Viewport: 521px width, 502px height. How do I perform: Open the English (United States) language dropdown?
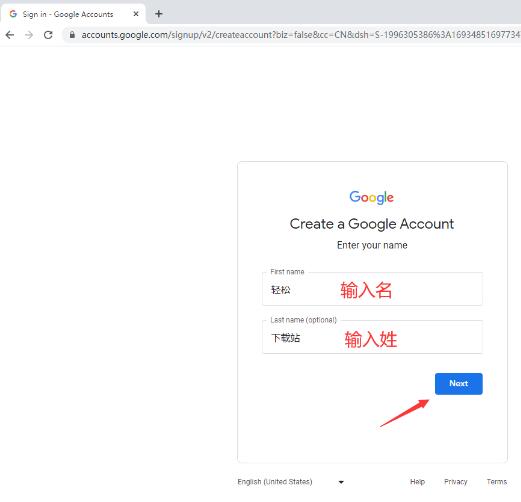point(290,482)
